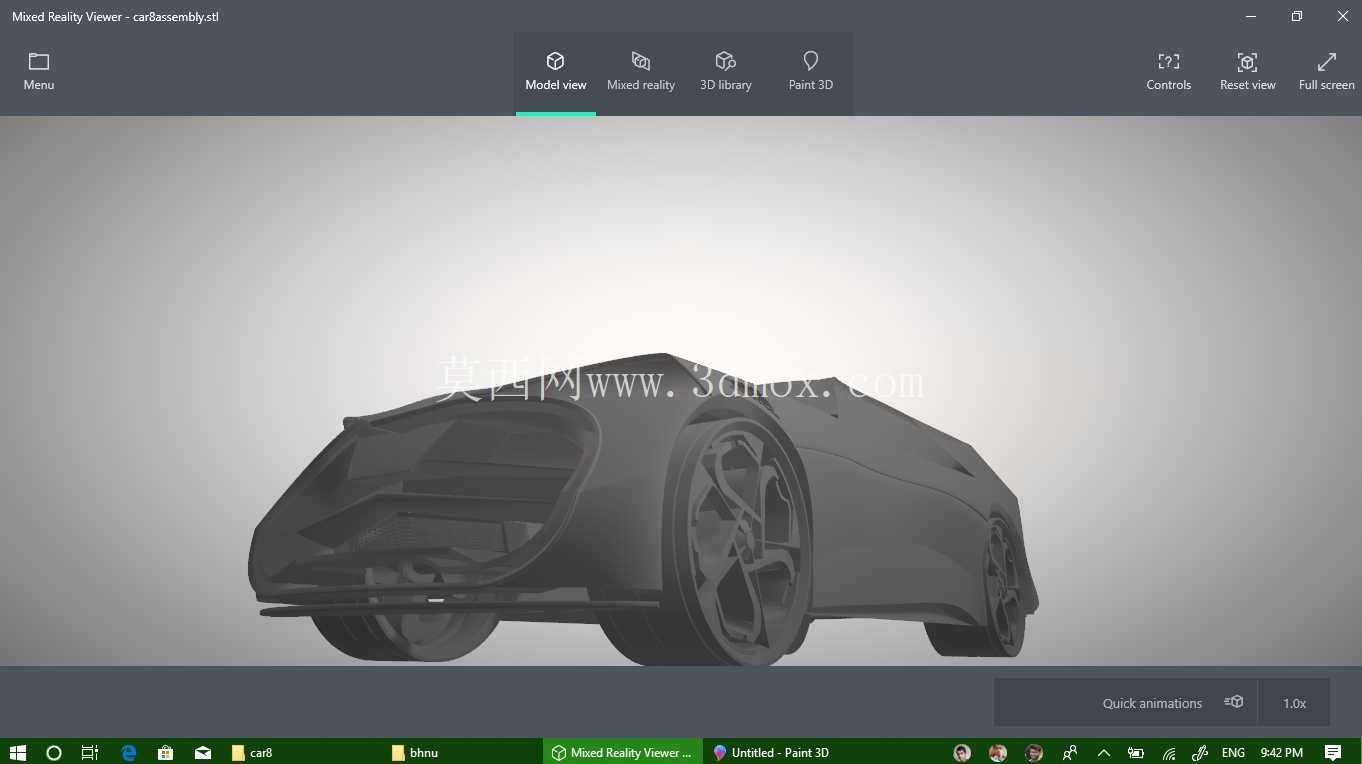
Task: Switch to the bhnu folder window
Action: coord(463,752)
